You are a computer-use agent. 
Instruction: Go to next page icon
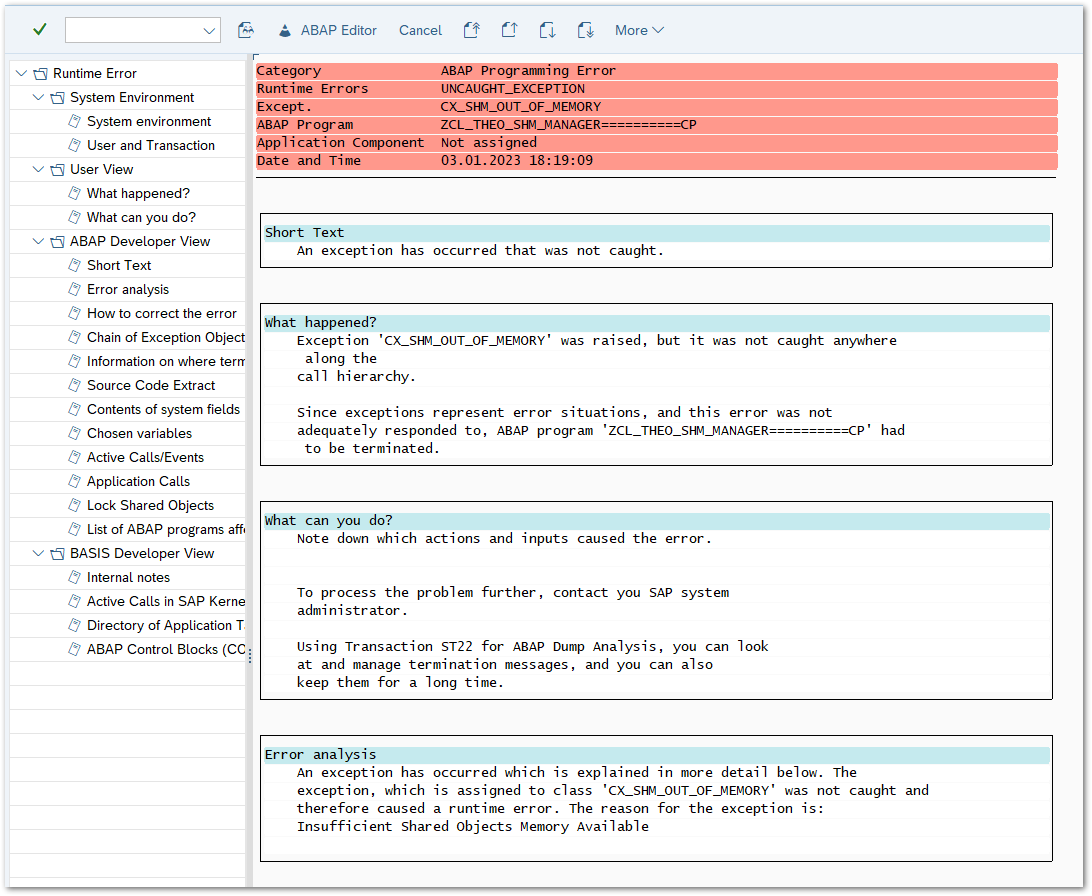(547, 30)
